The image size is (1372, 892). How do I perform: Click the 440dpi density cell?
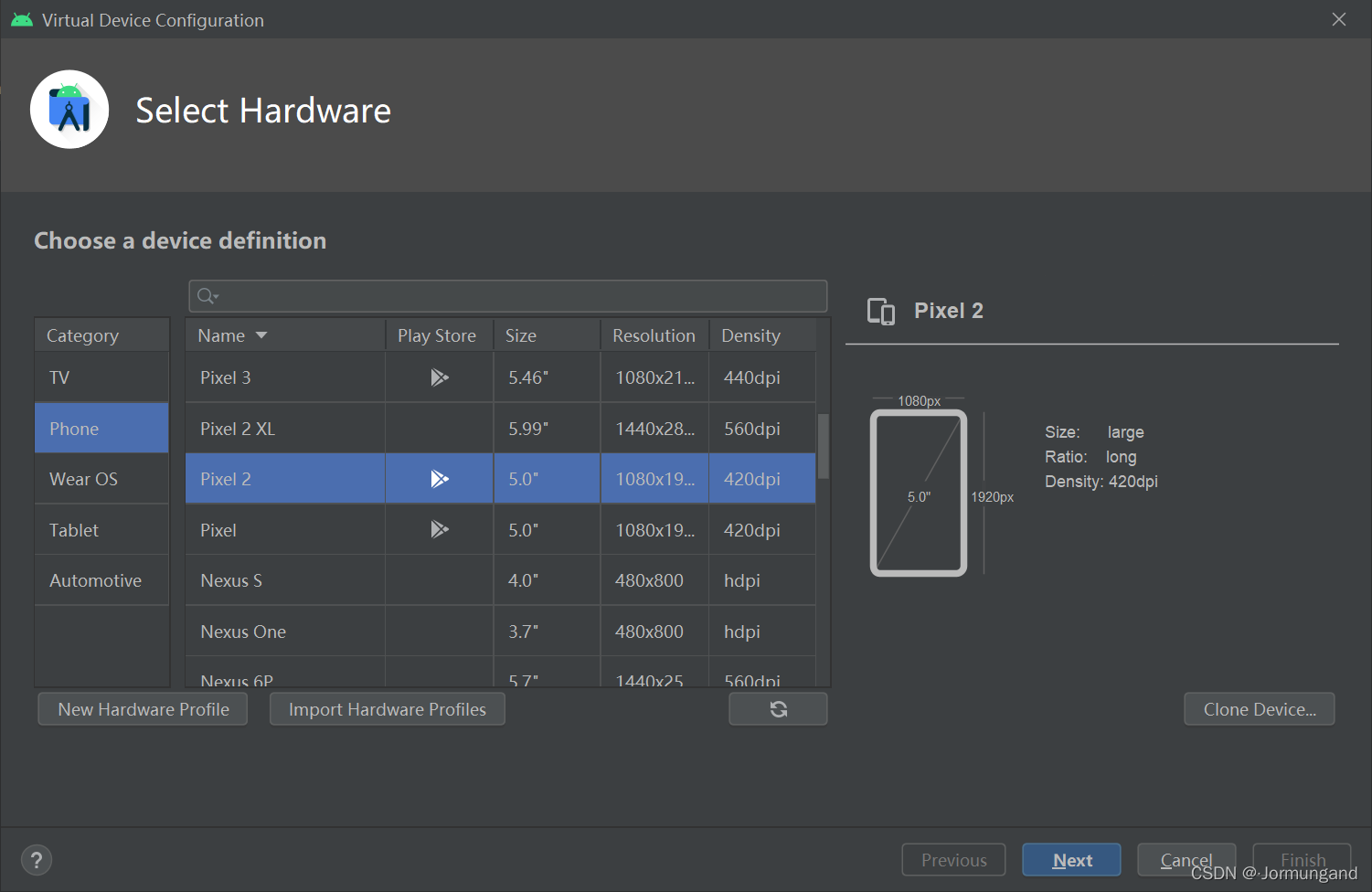pos(762,377)
